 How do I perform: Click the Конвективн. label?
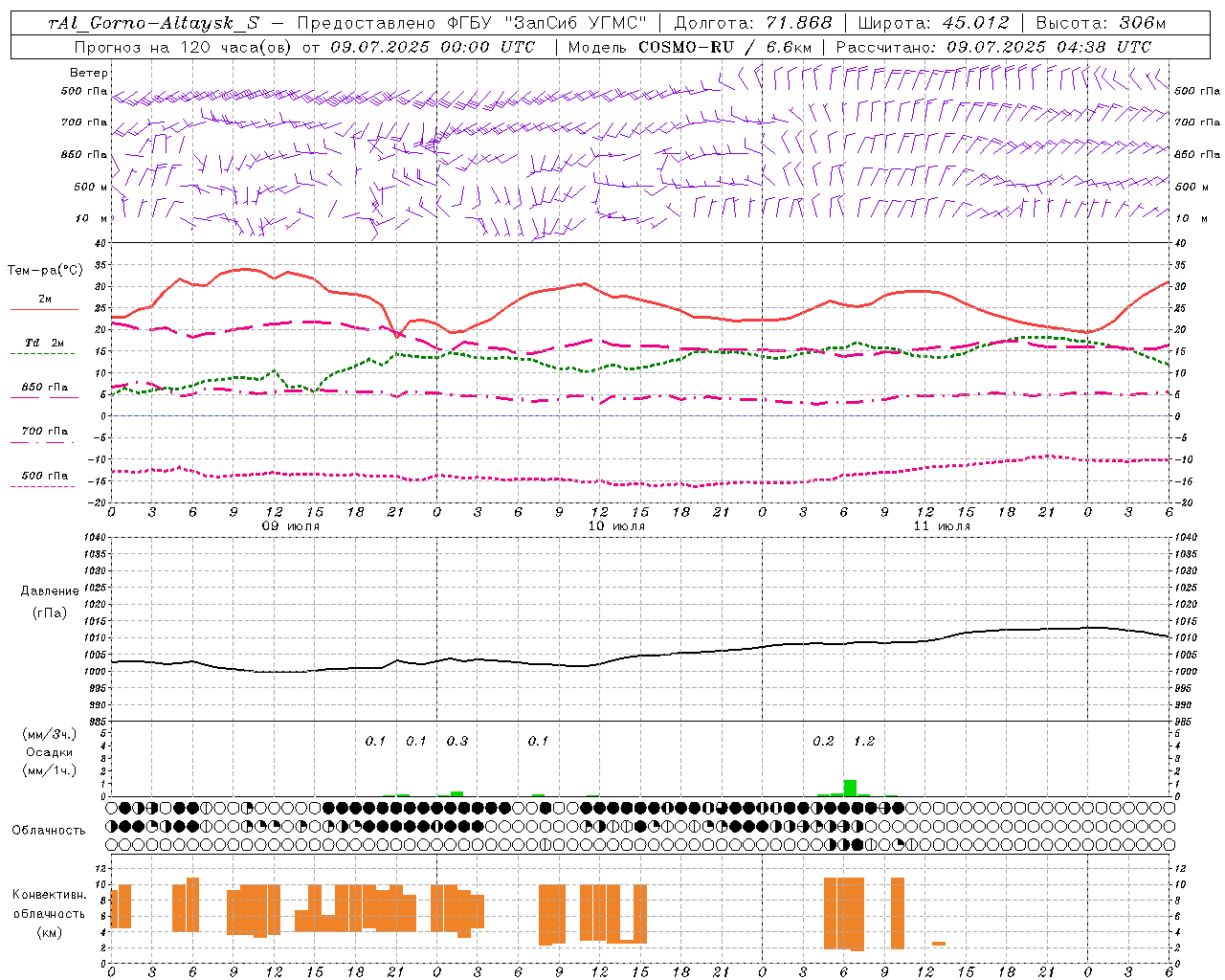click(x=50, y=895)
